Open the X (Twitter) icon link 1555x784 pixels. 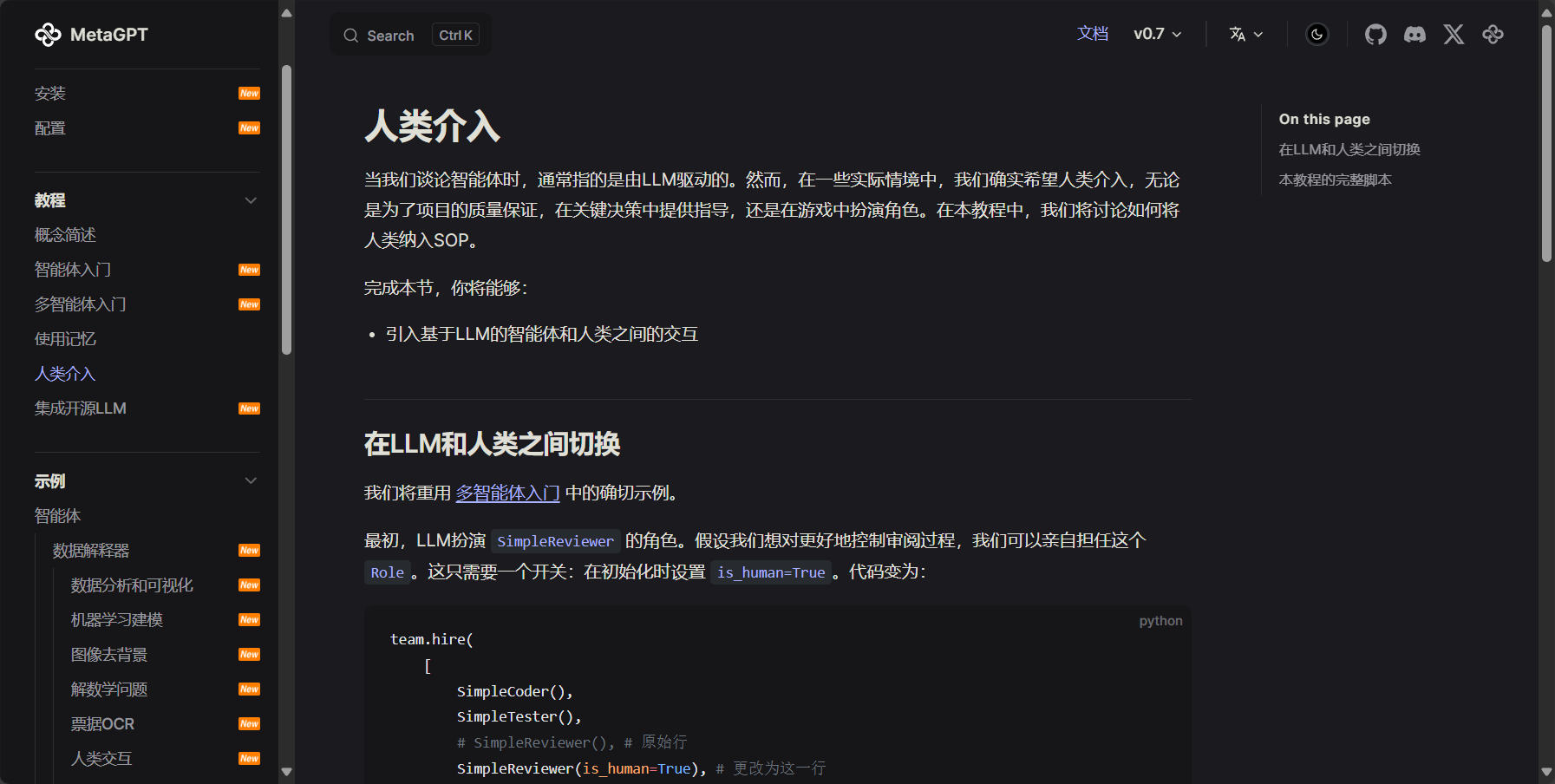[x=1454, y=35]
